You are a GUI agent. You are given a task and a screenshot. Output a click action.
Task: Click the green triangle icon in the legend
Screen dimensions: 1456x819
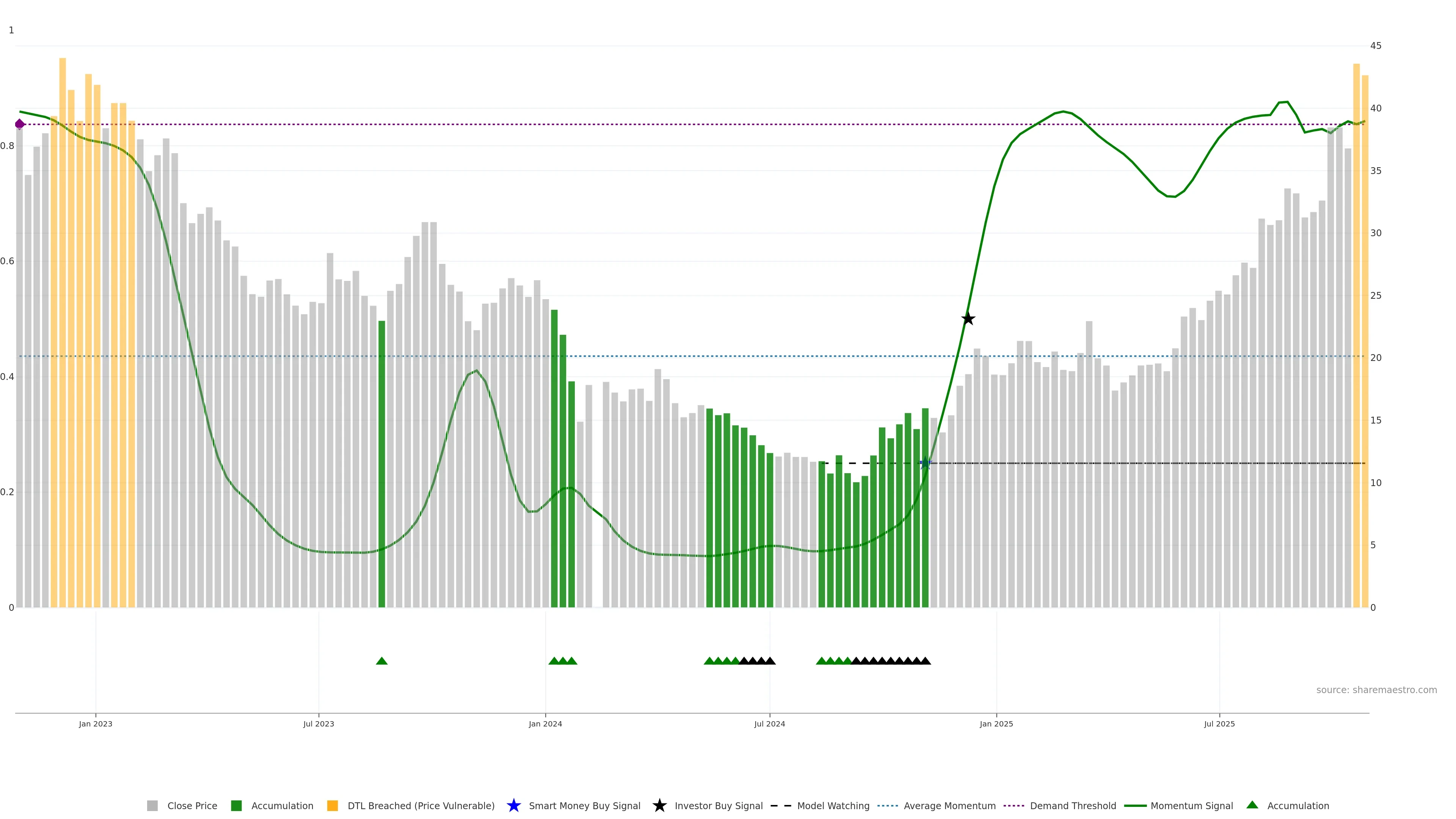tap(1252, 805)
